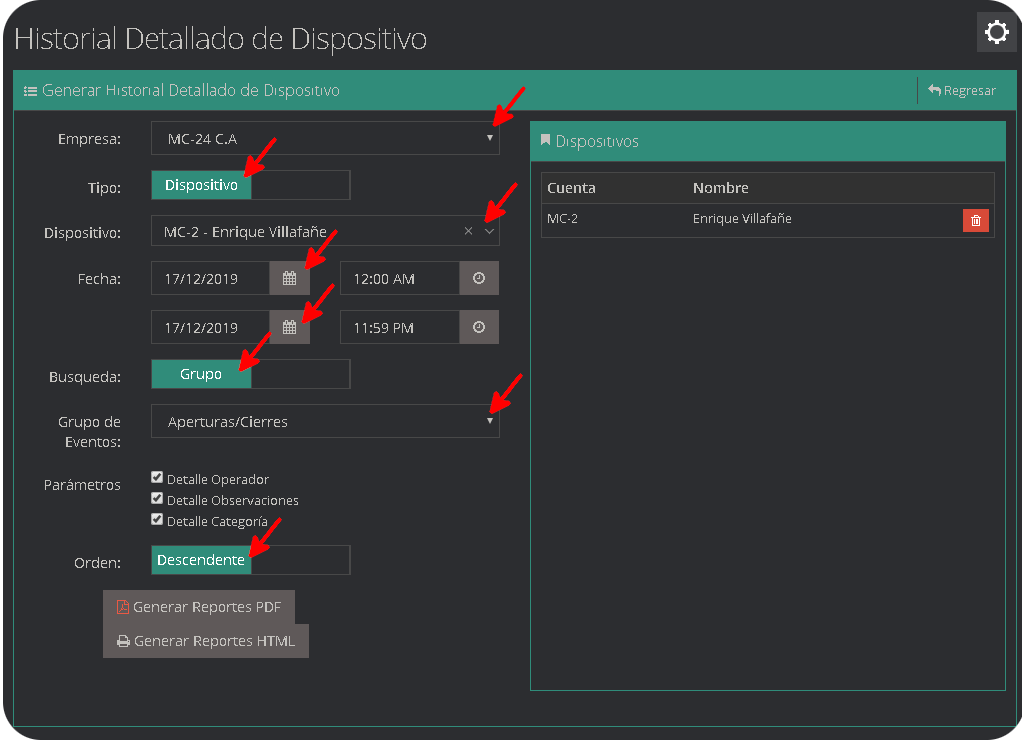Delete device MC-2 using the trash icon
This screenshot has height=740, width=1022.
[975, 219]
